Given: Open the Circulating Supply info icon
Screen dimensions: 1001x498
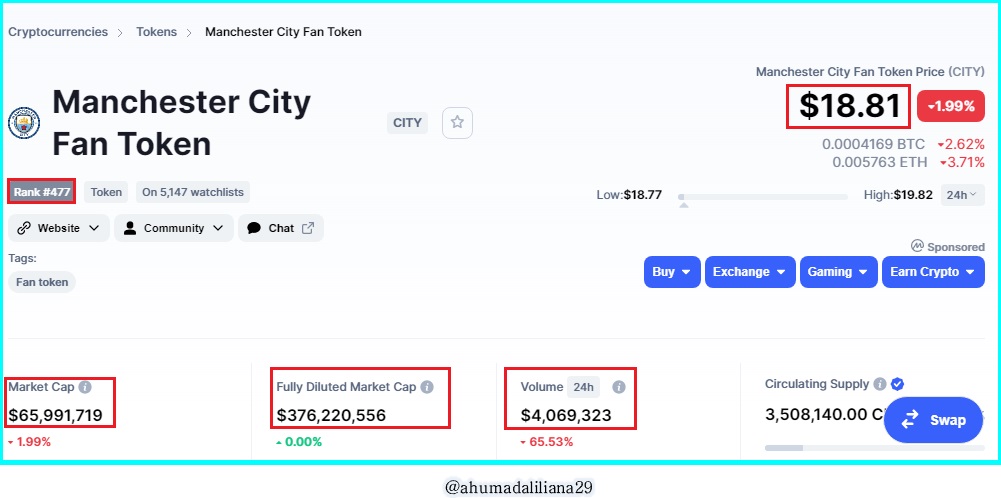Looking at the screenshot, I should tap(880, 384).
